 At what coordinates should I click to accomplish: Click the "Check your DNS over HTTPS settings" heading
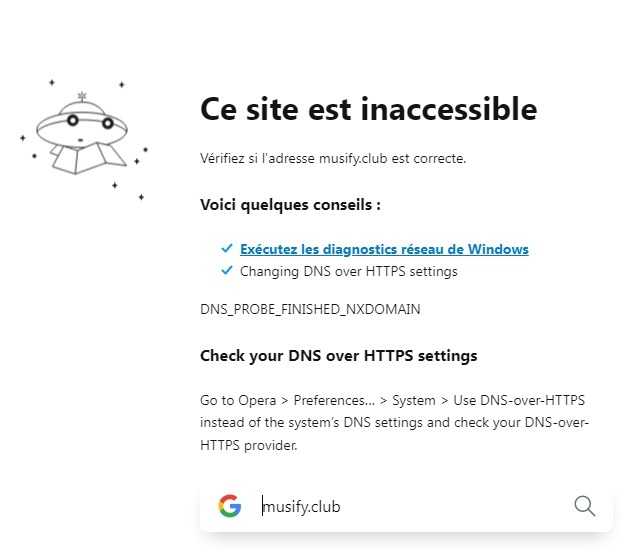pos(338,355)
